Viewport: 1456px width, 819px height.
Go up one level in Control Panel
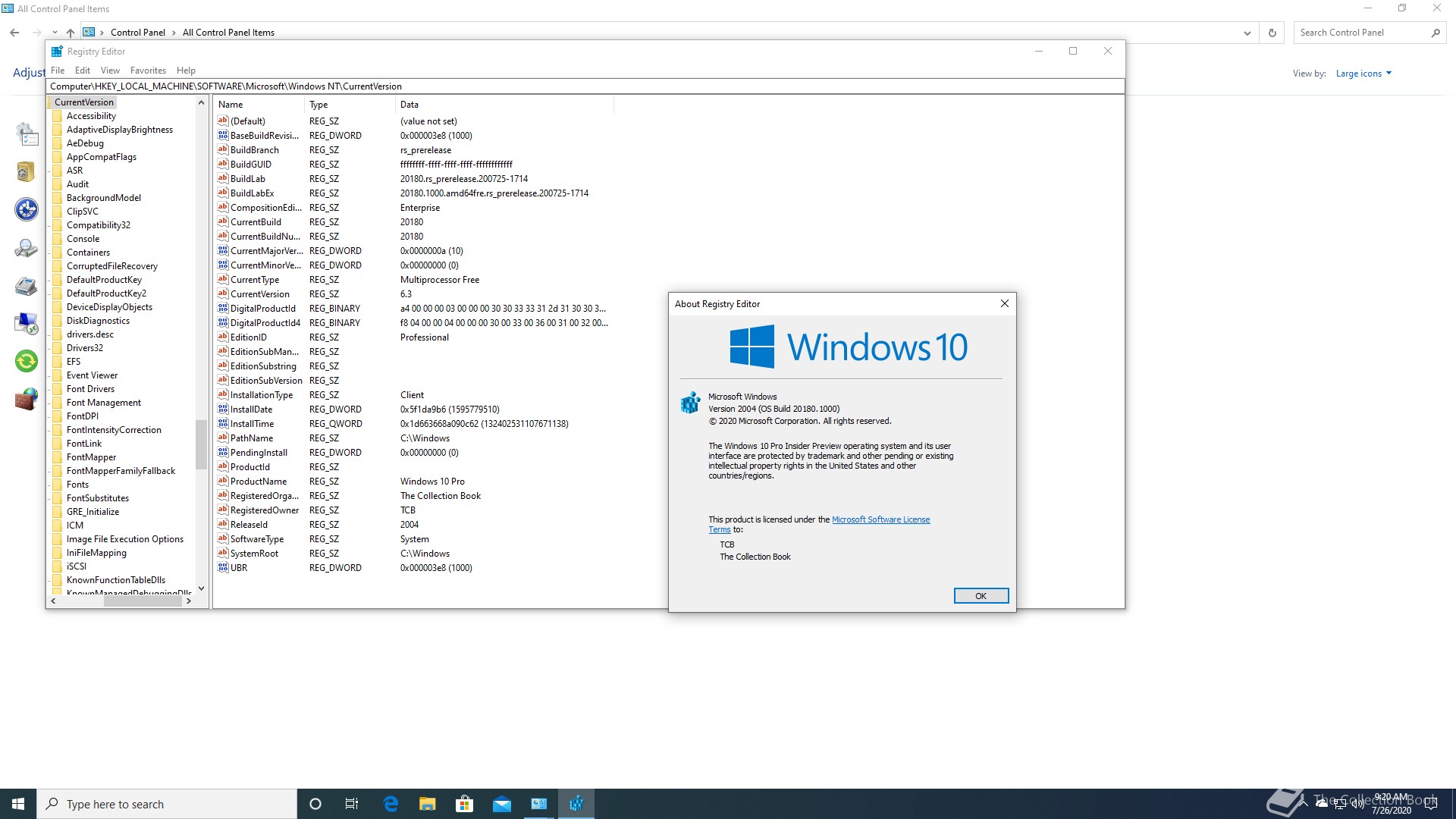point(71,33)
